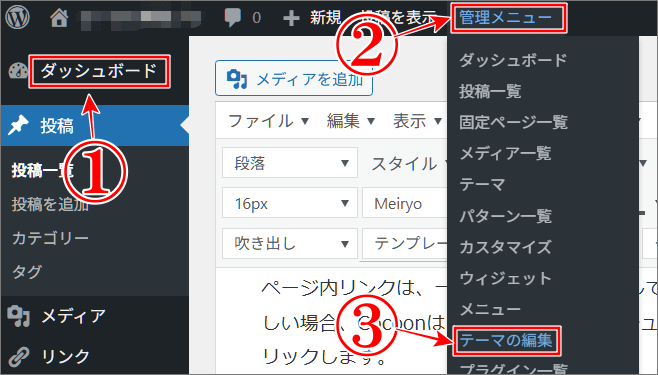
Task: Open ダッシュボード in the sidebar
Action: coord(99,71)
